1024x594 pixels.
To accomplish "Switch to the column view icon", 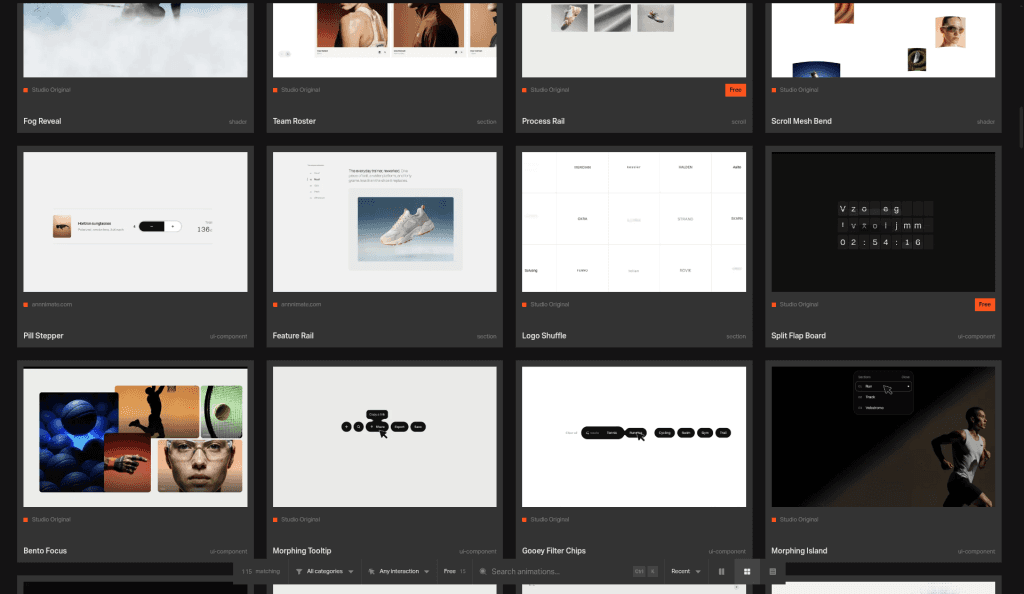I will pyautogui.click(x=722, y=571).
